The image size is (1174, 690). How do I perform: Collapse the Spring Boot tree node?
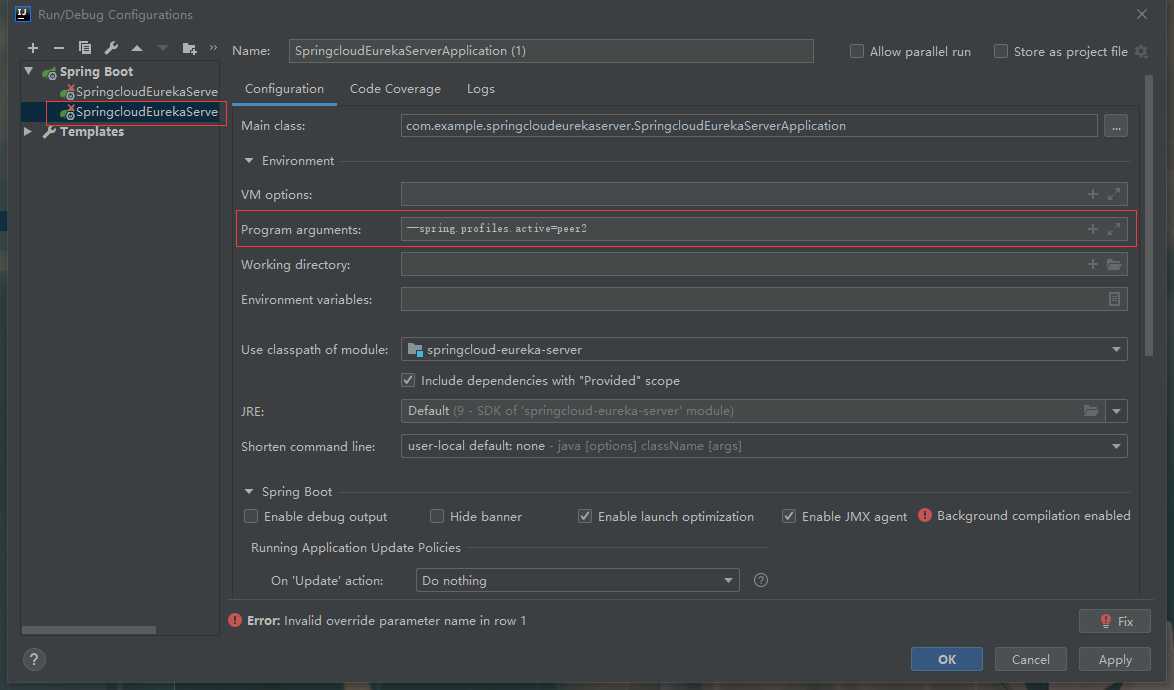[28, 71]
